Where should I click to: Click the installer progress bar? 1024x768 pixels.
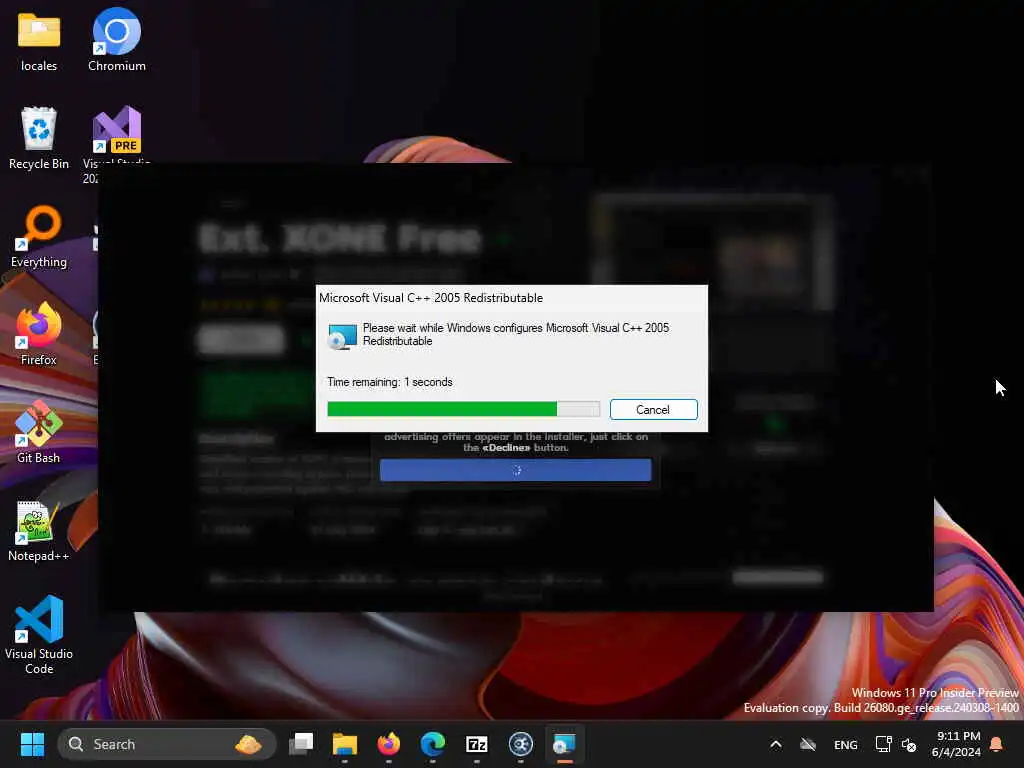pos(463,409)
